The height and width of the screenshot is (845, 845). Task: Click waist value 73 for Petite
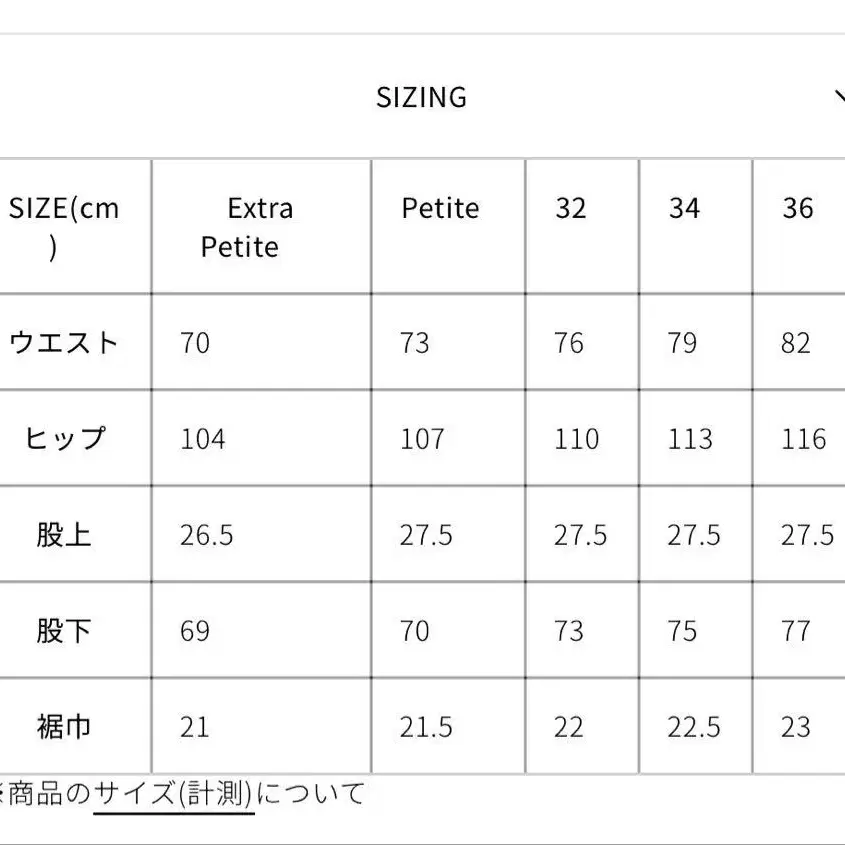click(415, 343)
